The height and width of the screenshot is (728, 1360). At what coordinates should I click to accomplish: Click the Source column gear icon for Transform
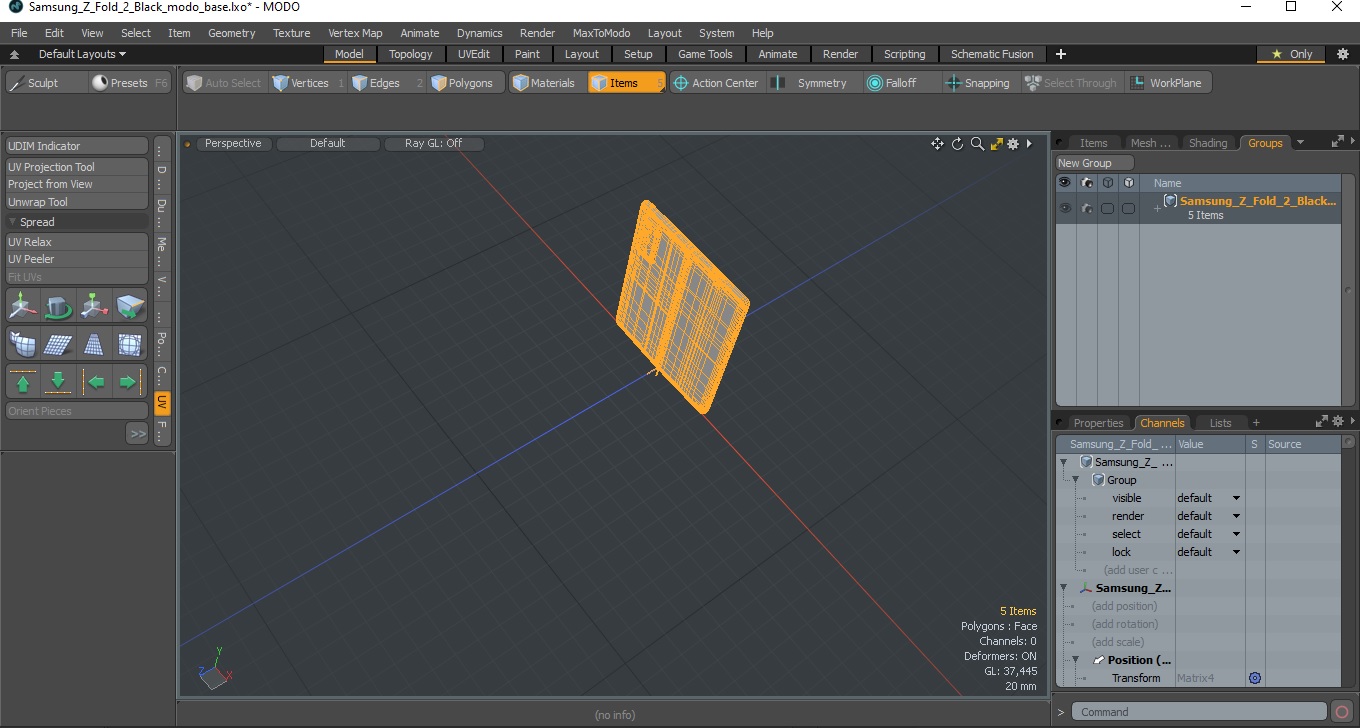click(x=1255, y=678)
